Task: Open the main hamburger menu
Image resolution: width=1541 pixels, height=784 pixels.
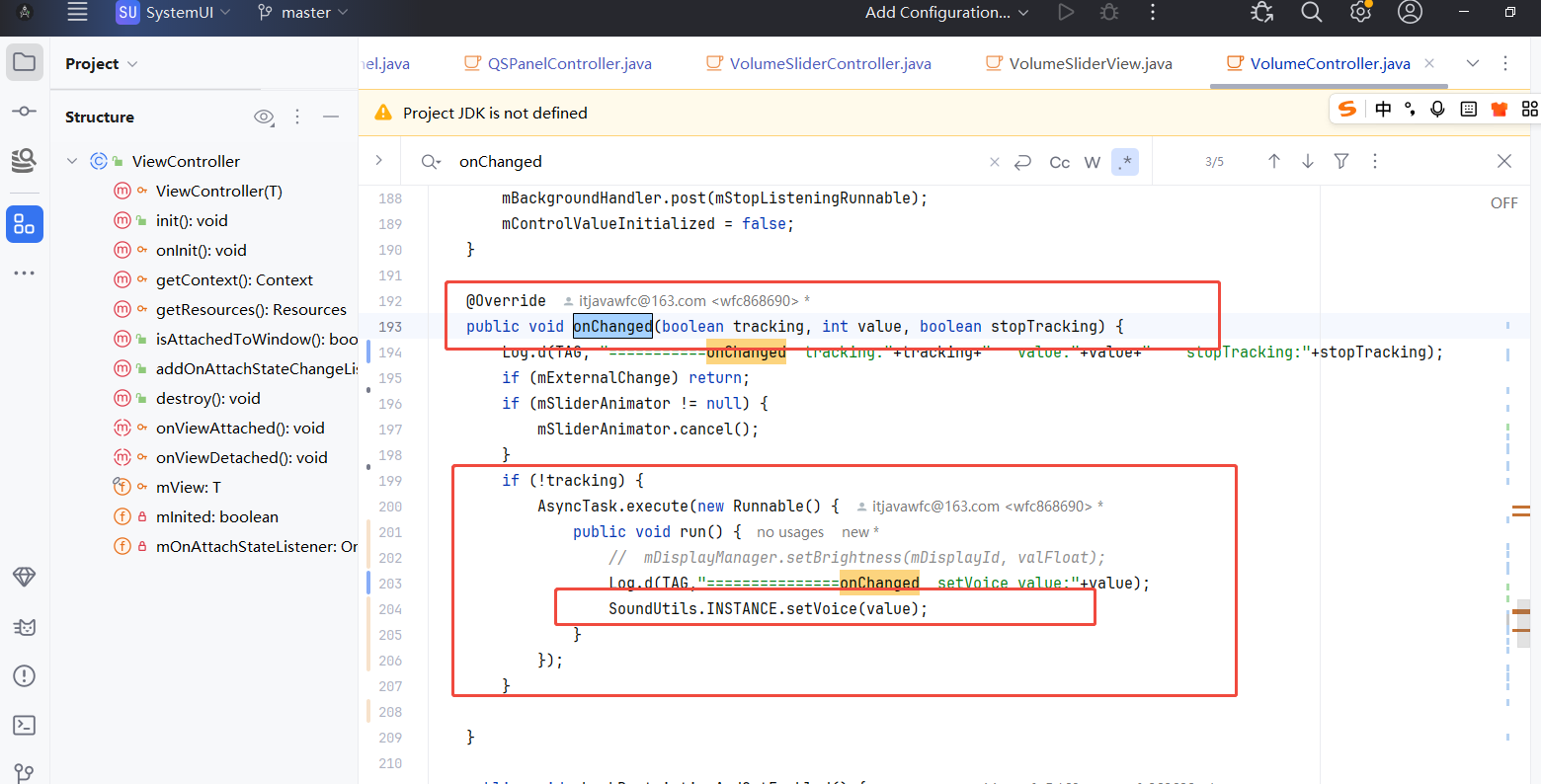Action: point(77,12)
